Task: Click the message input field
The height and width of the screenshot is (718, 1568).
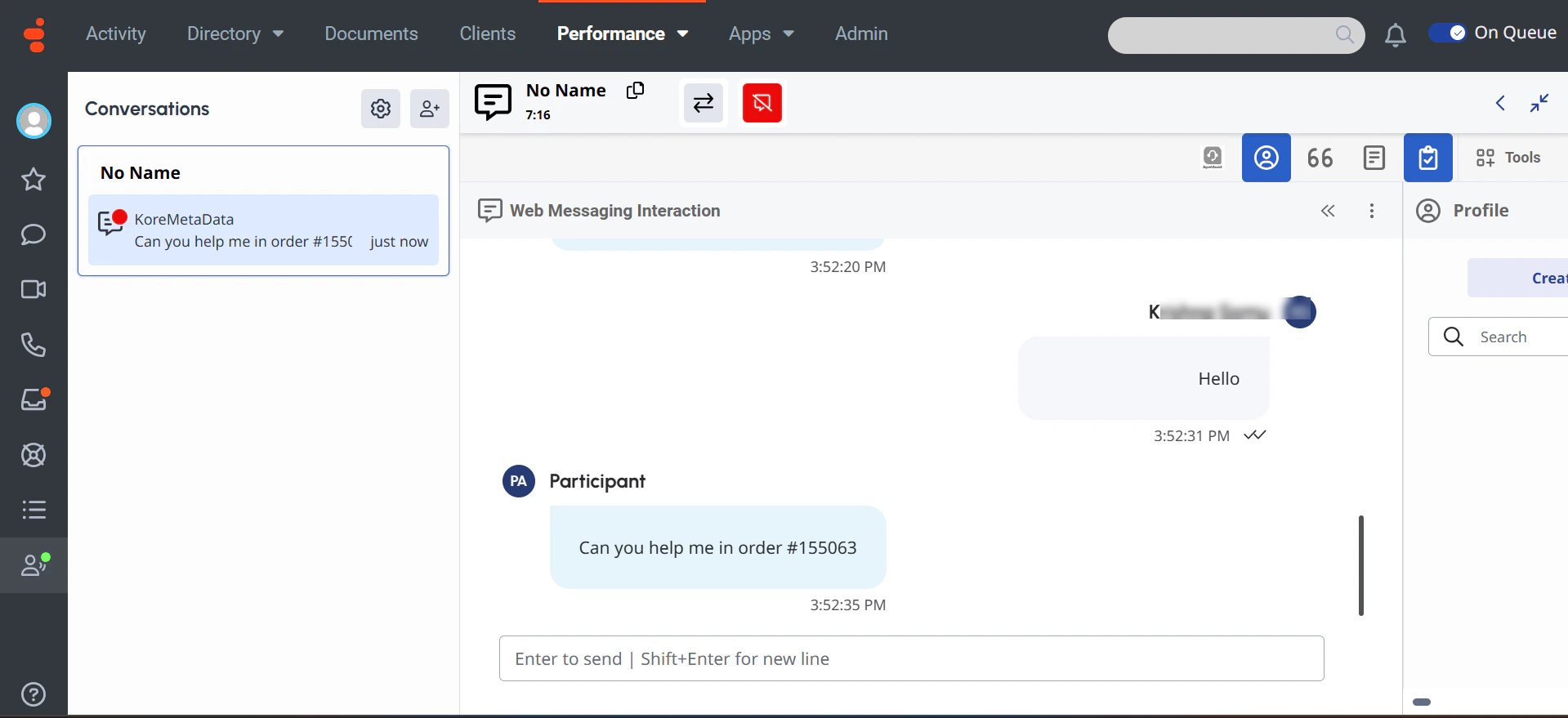Action: coord(911,658)
